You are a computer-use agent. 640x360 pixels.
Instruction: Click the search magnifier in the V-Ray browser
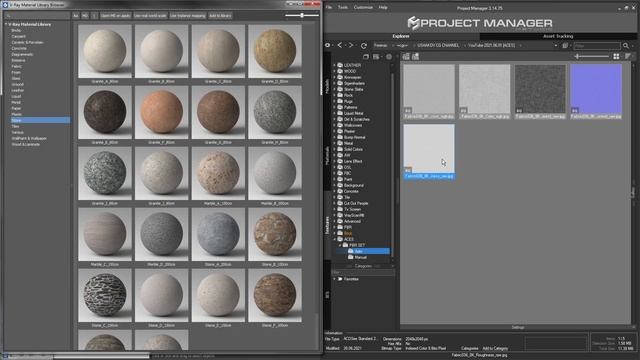pyautogui.click(x=8, y=16)
